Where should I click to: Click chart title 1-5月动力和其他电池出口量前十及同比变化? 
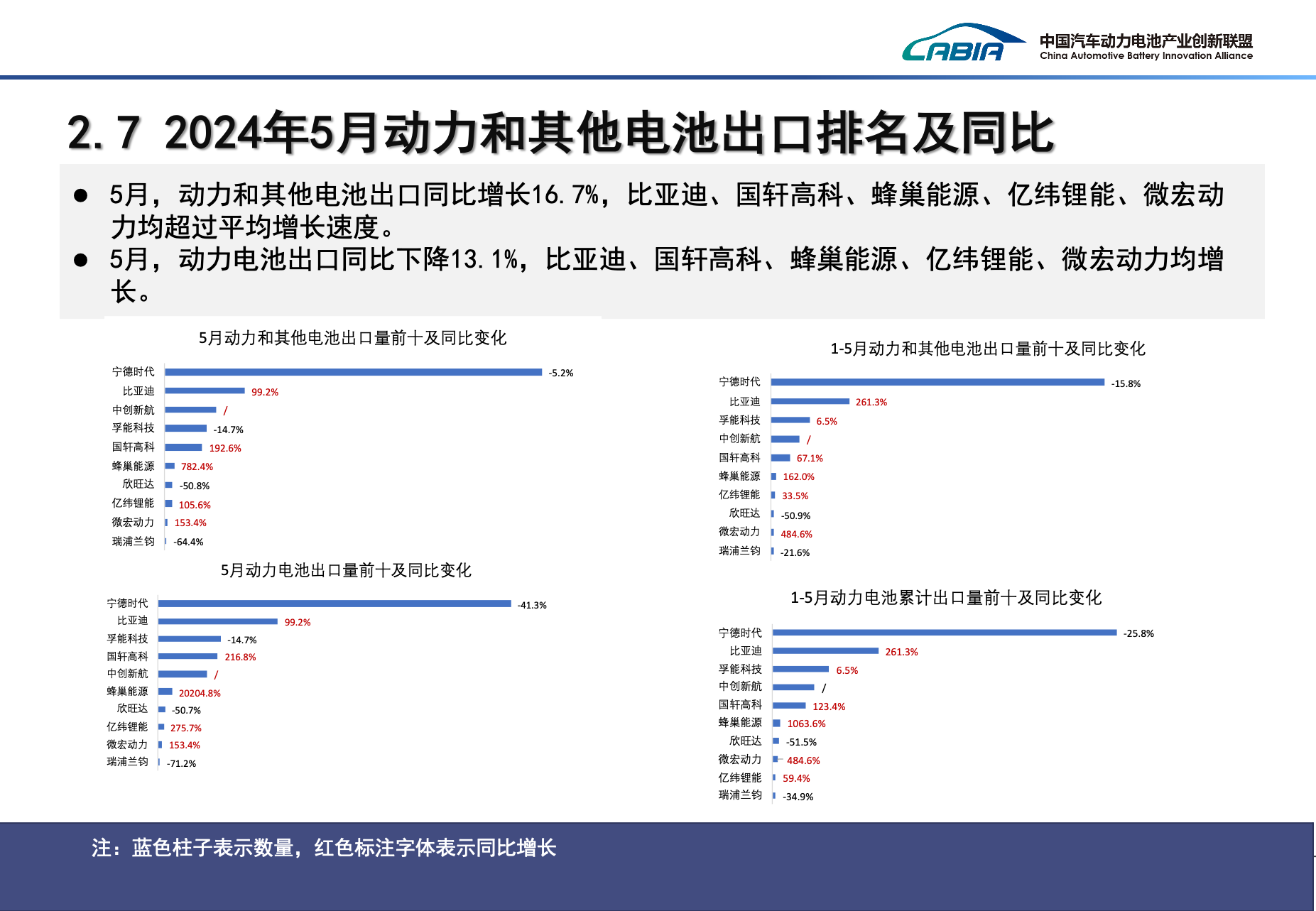click(988, 349)
